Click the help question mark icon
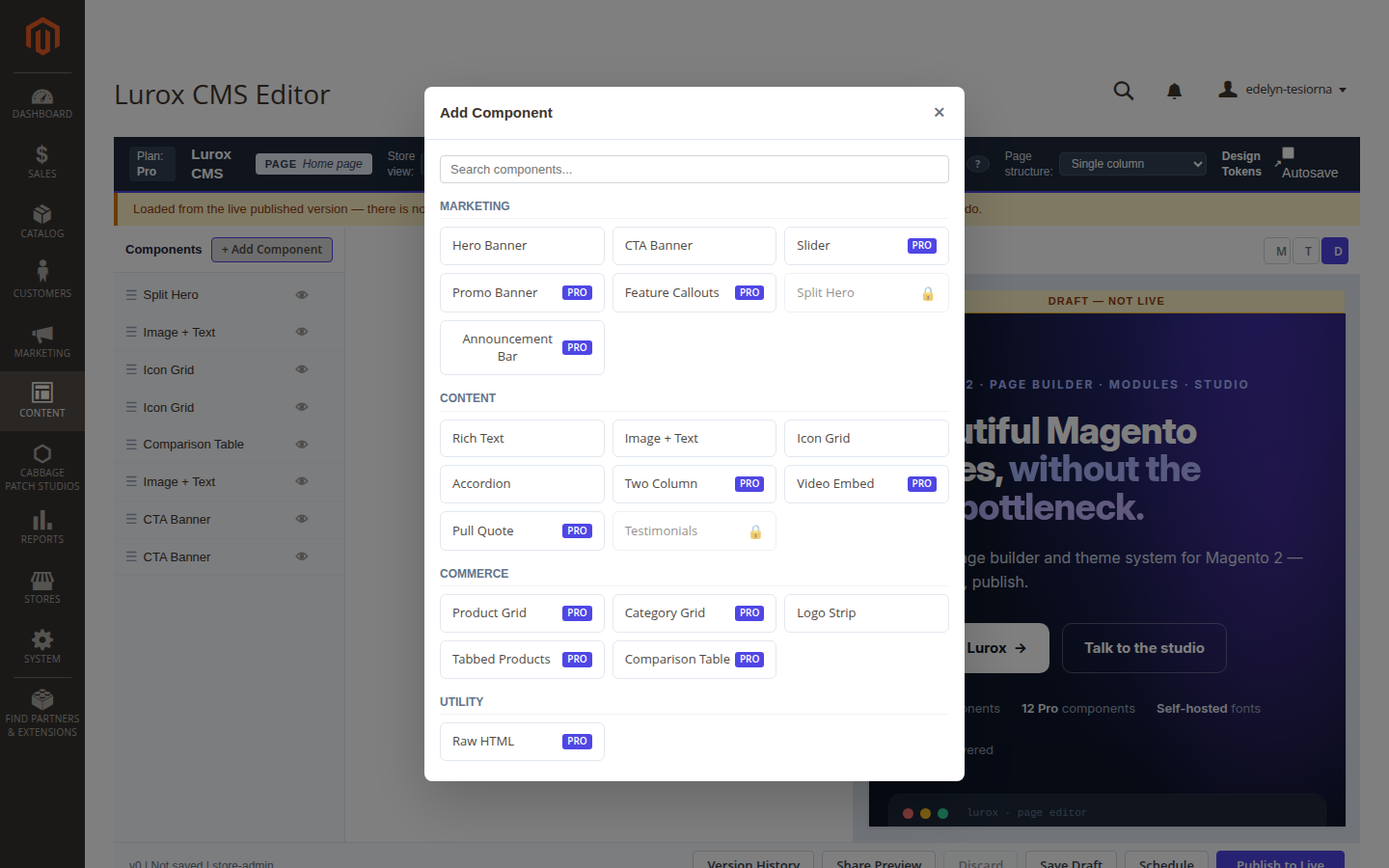Image resolution: width=1389 pixels, height=868 pixels. pyautogui.click(x=977, y=164)
